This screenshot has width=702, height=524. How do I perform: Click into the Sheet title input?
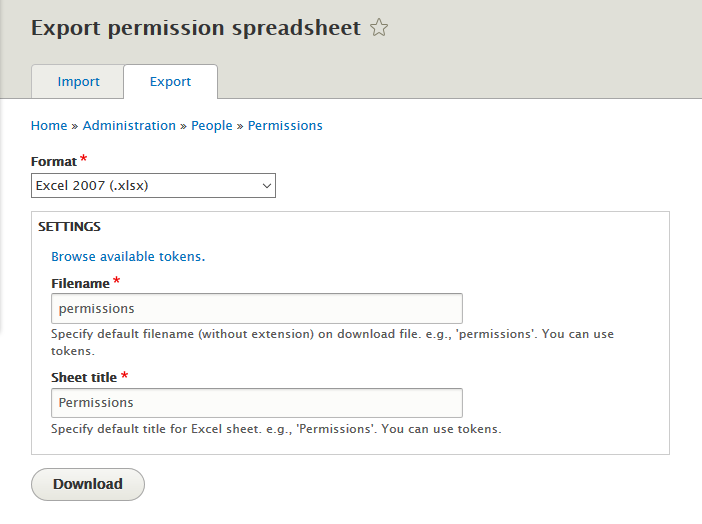pyautogui.click(x=256, y=403)
